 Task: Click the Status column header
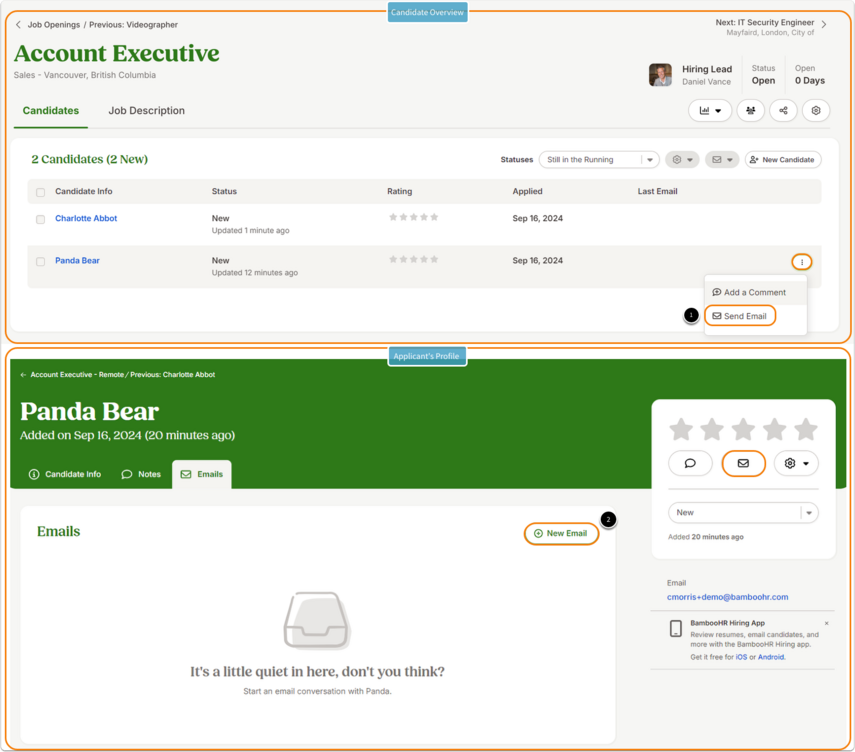tap(224, 191)
